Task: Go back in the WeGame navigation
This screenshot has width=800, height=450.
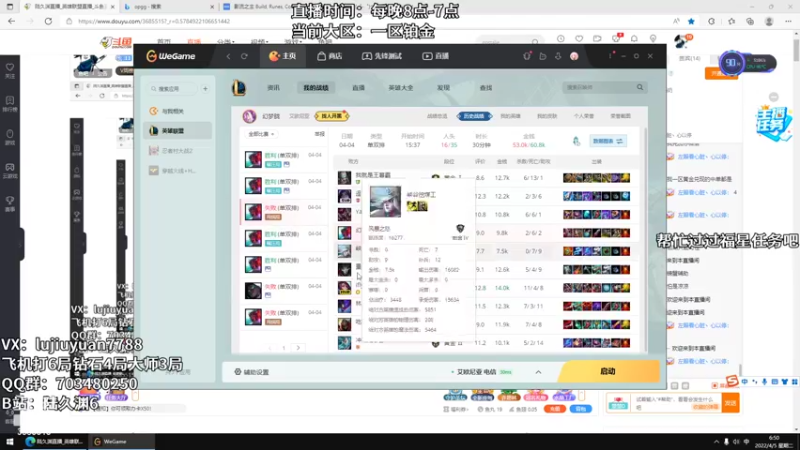Action: [x=229, y=56]
